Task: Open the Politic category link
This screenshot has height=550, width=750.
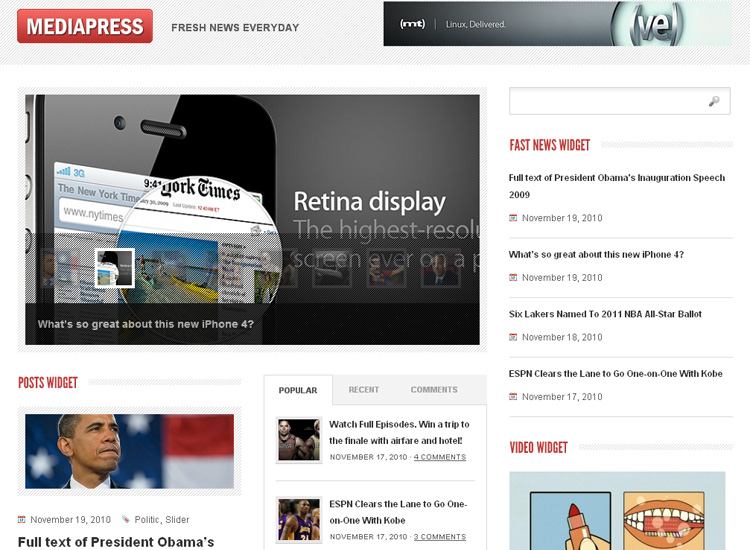Action: [146, 520]
